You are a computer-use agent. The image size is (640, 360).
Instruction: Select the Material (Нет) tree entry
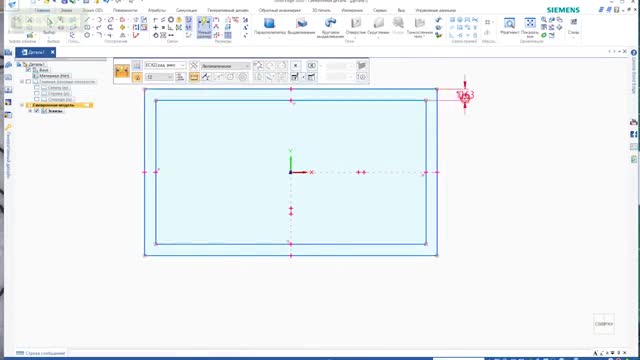[x=54, y=76]
